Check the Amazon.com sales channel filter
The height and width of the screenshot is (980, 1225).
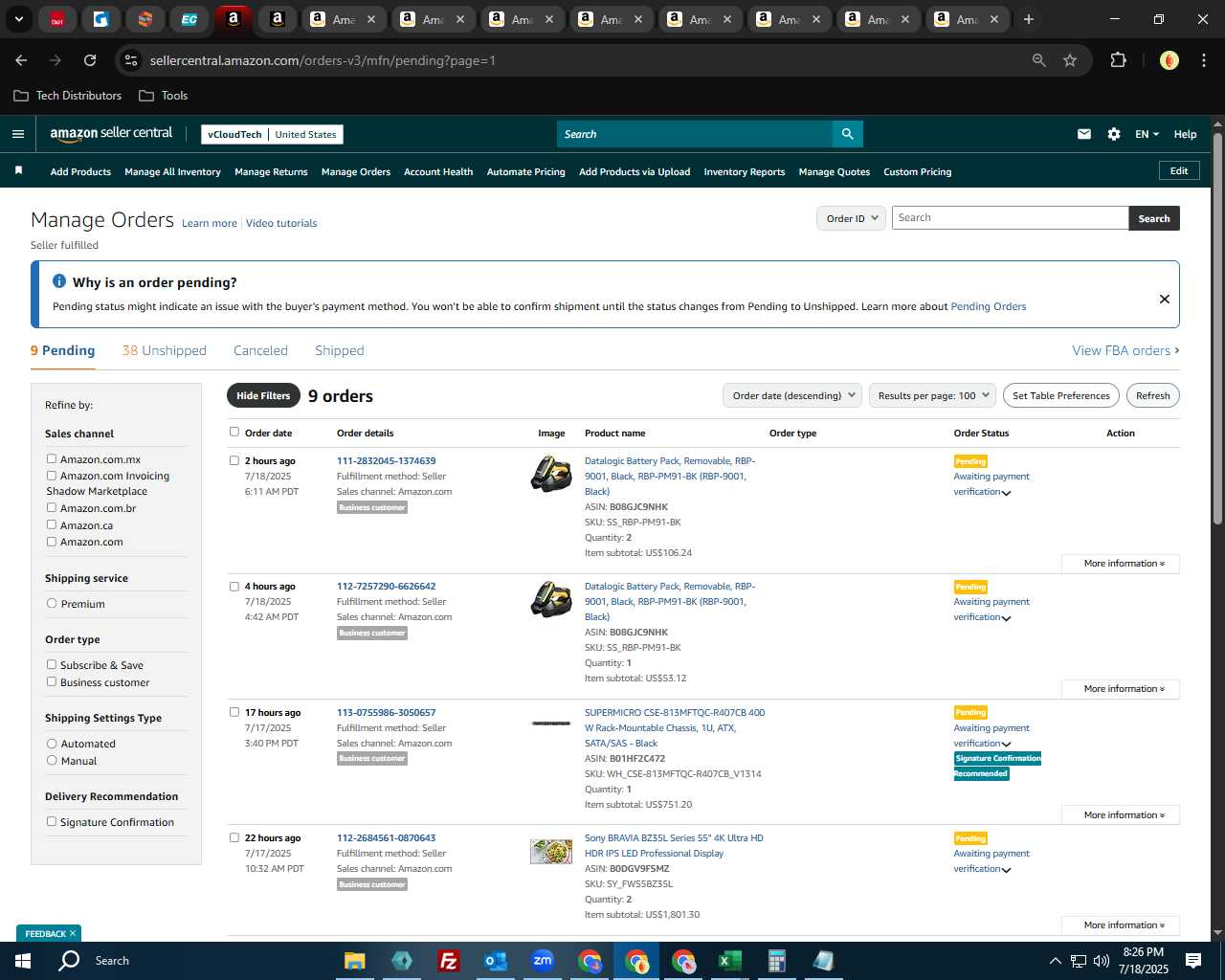52,541
